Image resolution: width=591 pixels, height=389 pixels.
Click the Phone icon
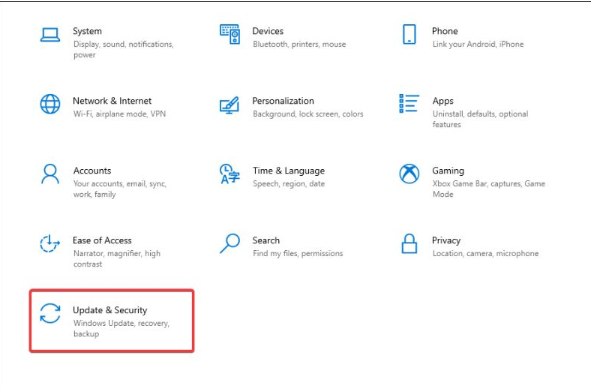pyautogui.click(x=409, y=34)
